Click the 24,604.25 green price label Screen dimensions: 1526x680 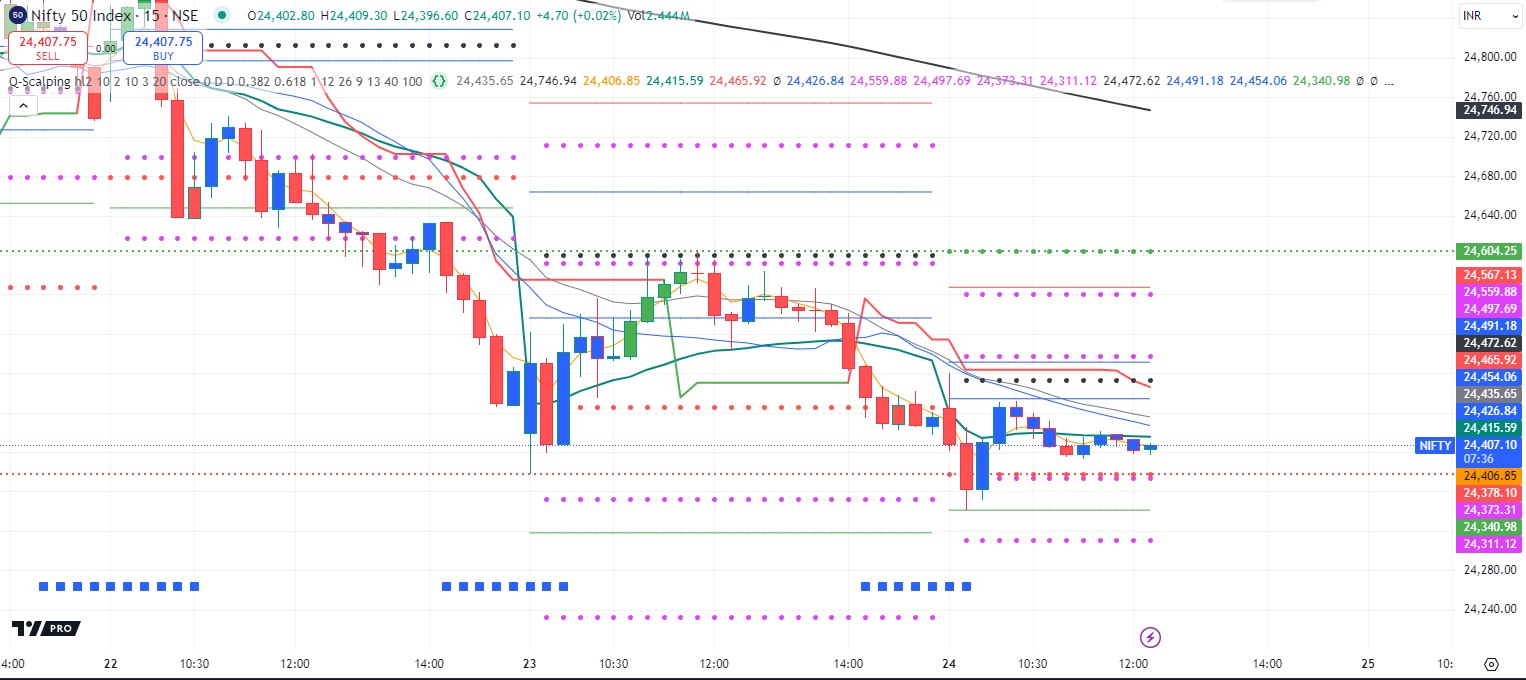click(x=1490, y=252)
